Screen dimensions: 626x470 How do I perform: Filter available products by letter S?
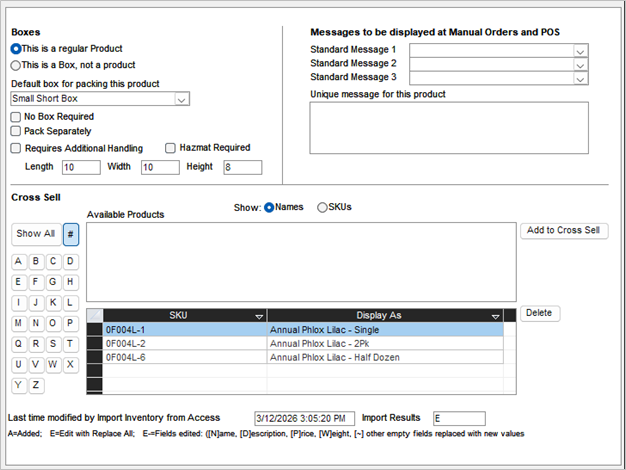(54, 344)
